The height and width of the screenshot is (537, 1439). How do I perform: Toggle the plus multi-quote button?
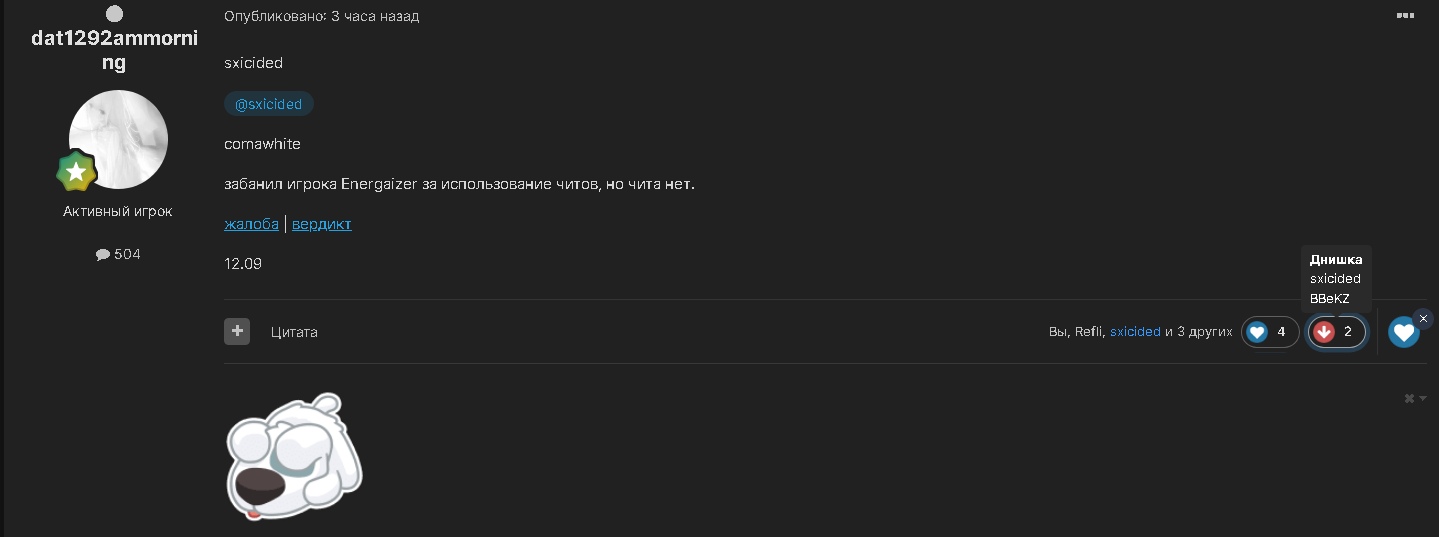[x=237, y=331]
